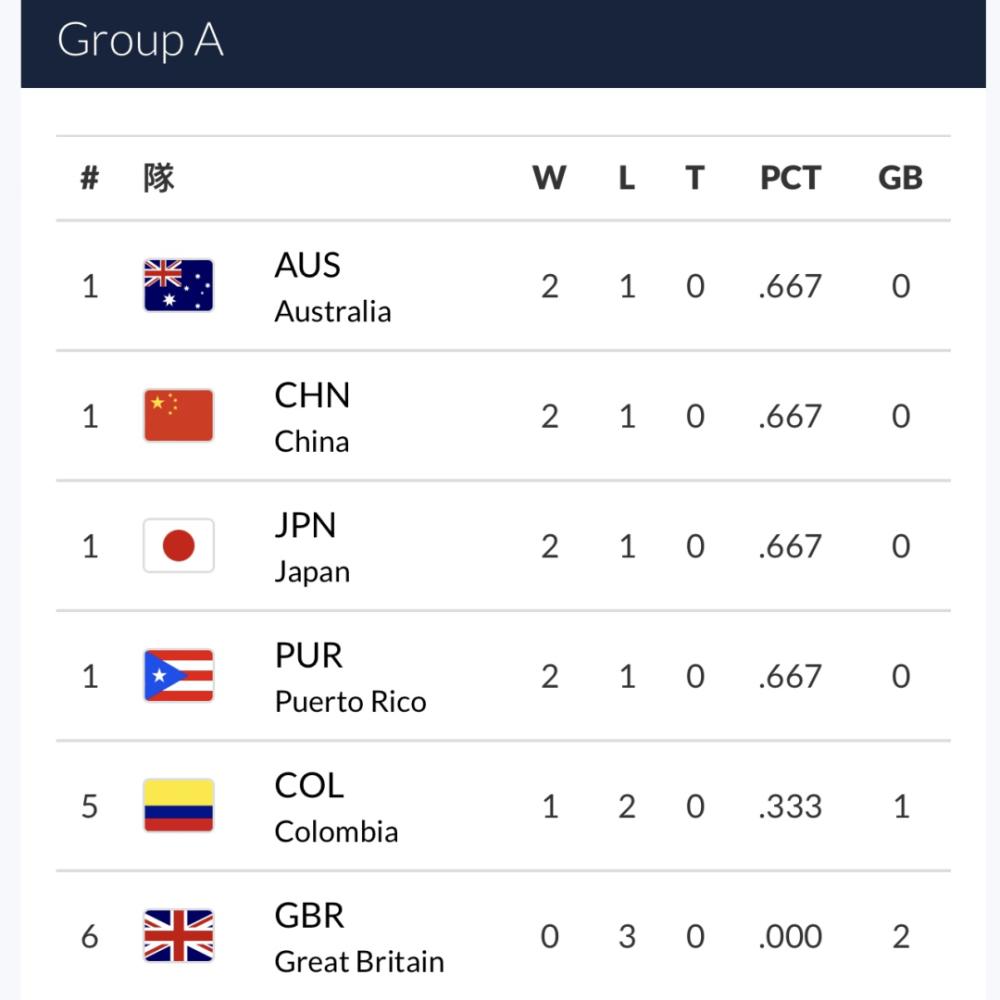Click the T ties column header
The image size is (1000, 1000).
(x=695, y=178)
